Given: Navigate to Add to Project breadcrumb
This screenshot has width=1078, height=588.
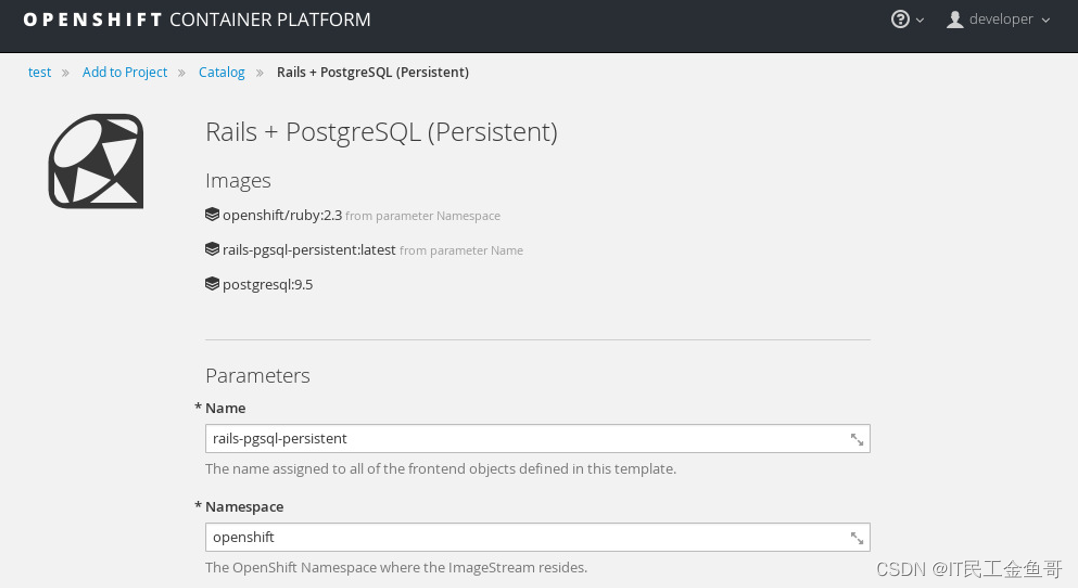Looking at the screenshot, I should coord(124,72).
